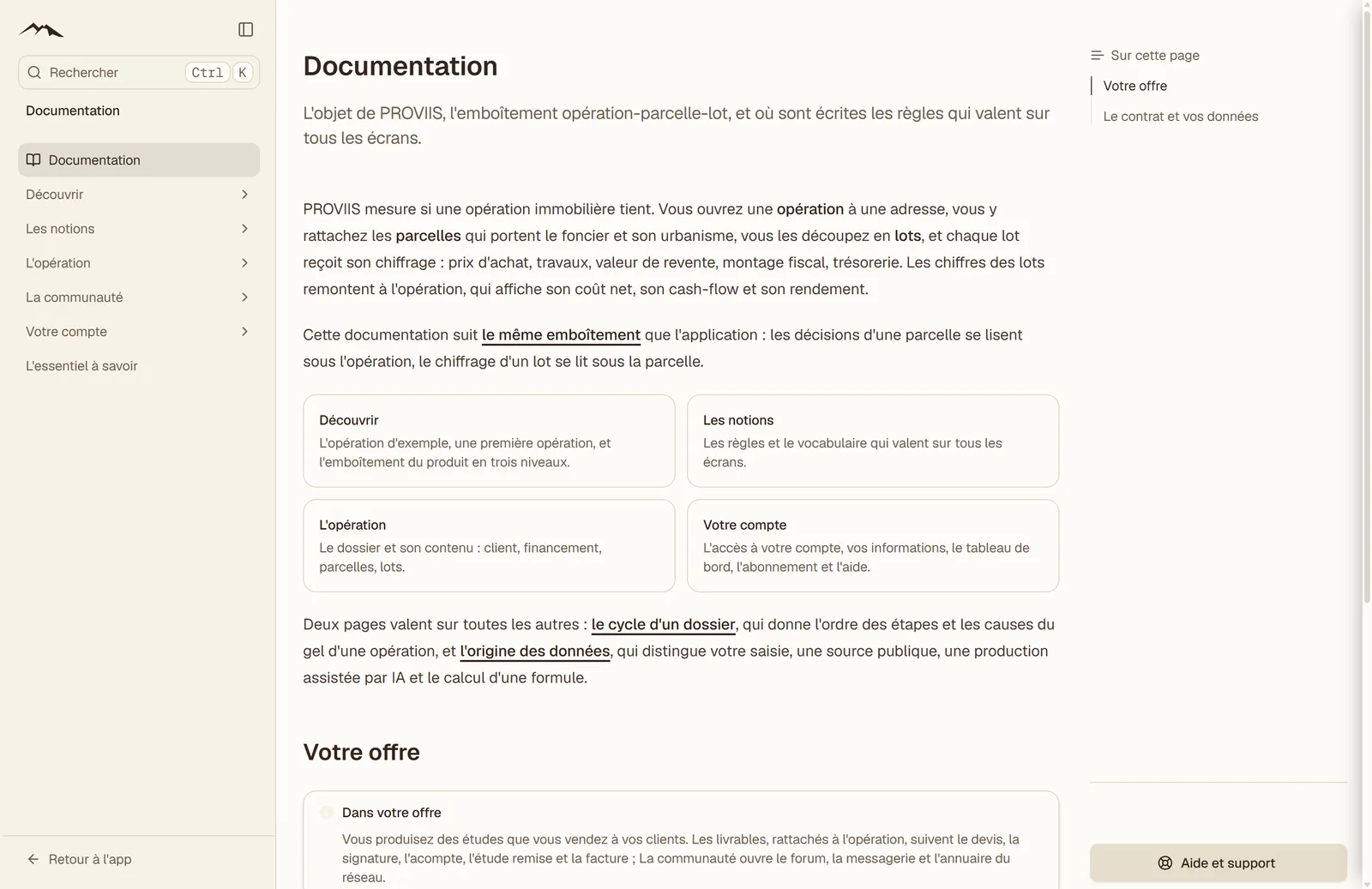Collapse the sidebar with the panel icon
The width and height of the screenshot is (1372, 889).
245,30
